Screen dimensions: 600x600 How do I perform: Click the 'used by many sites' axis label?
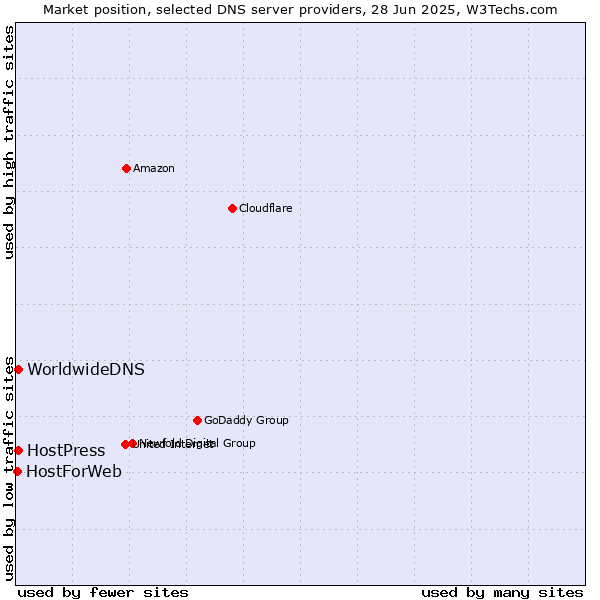tap(502, 593)
